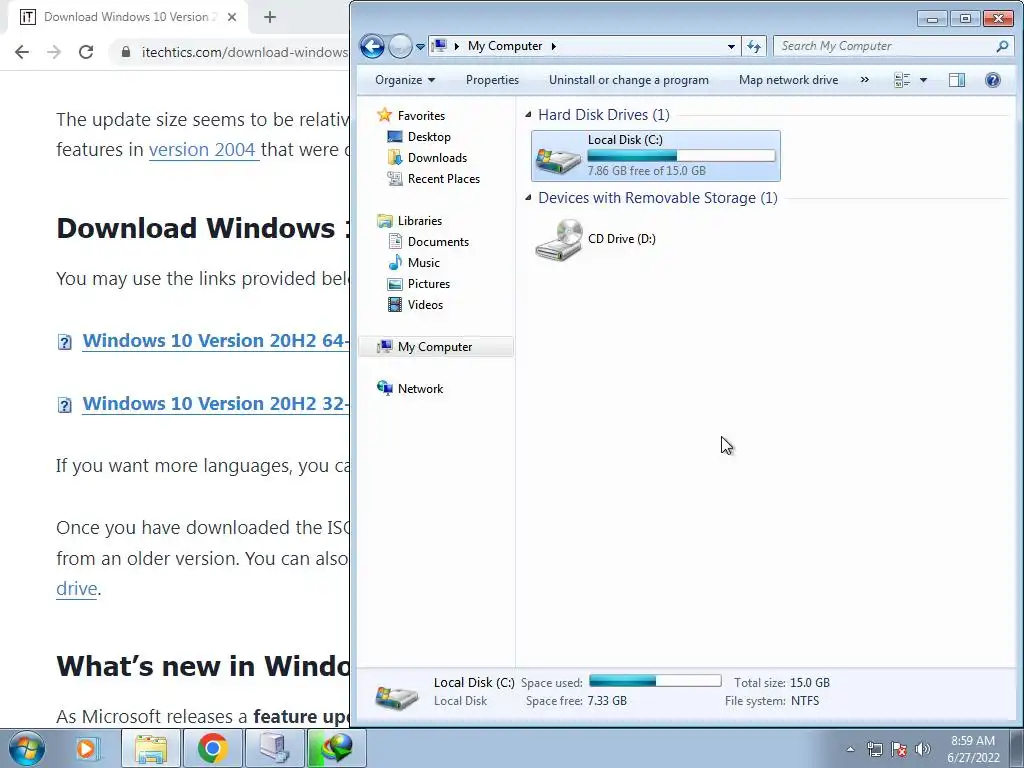Open the Documents library
The image size is (1024, 768).
[438, 242]
